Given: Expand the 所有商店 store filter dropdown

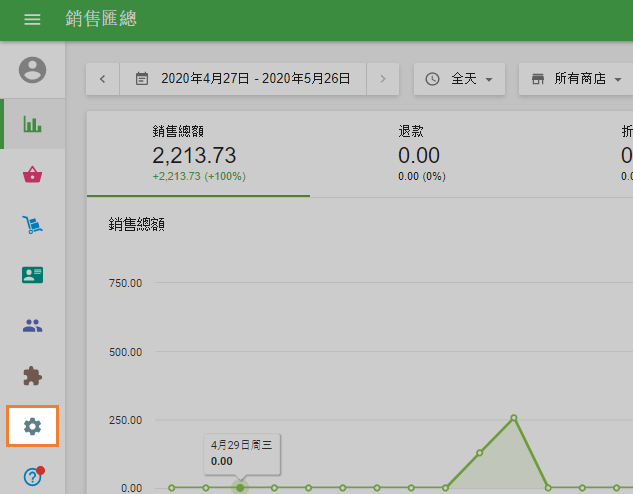Looking at the screenshot, I should click(x=575, y=79).
